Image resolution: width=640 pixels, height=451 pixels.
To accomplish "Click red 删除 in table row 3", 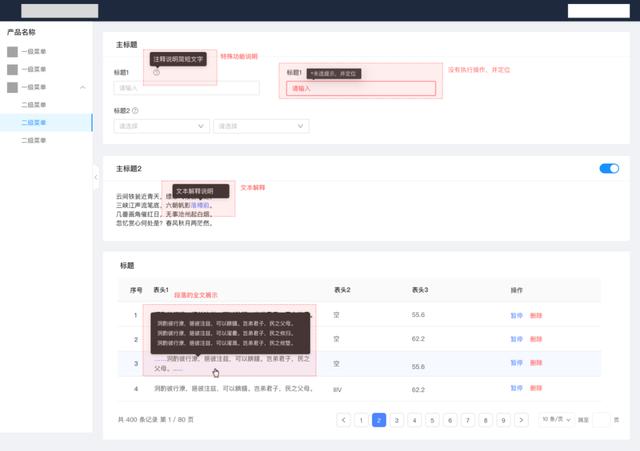I will pos(536,363).
